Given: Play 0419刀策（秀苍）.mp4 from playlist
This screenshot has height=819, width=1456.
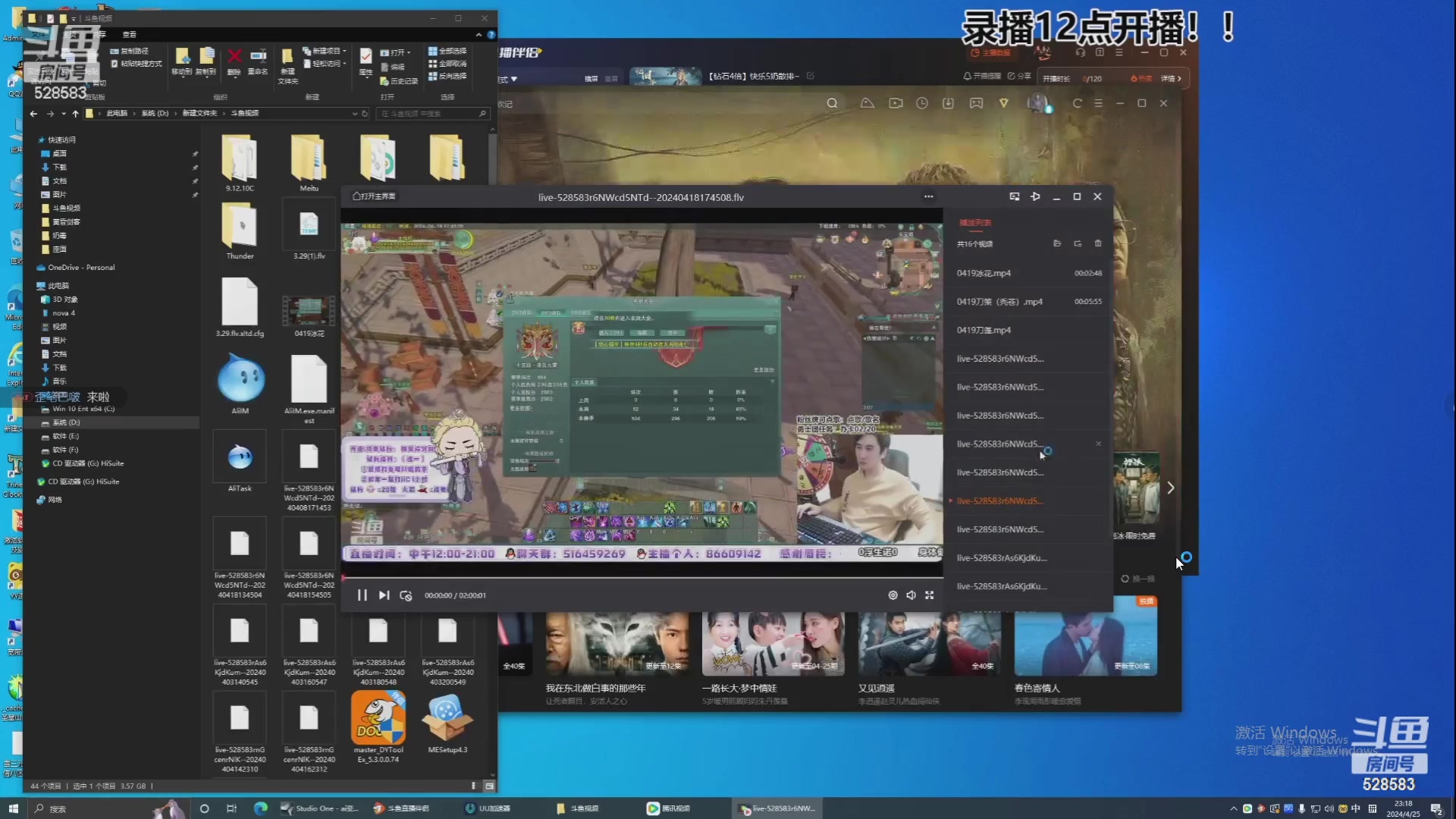Looking at the screenshot, I should pos(1029,302).
